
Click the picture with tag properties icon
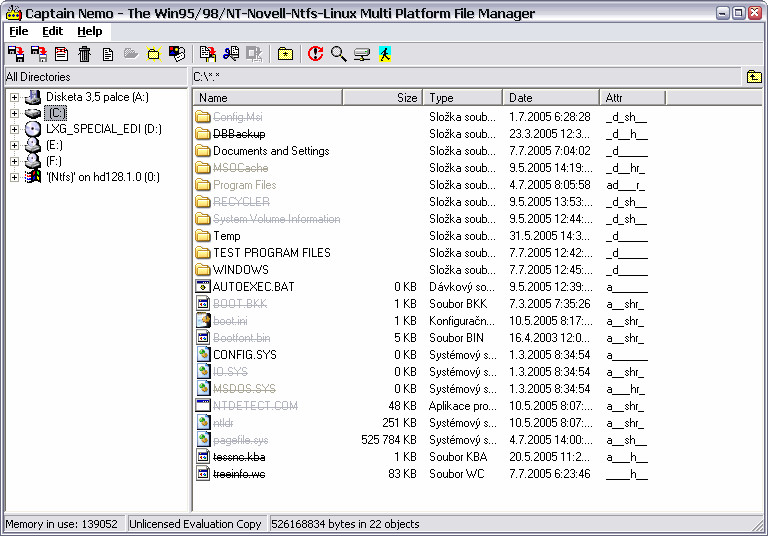tap(177, 53)
